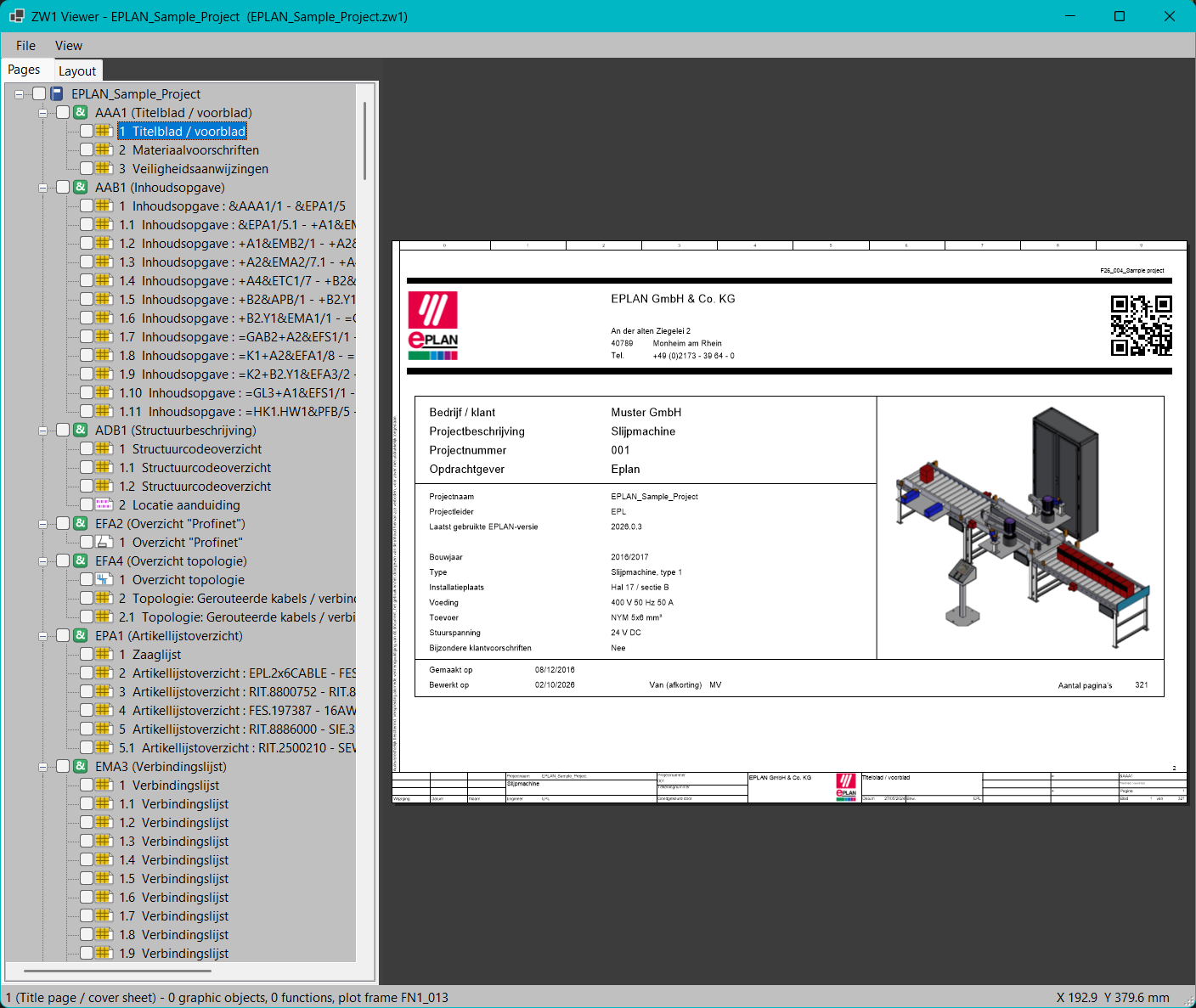Collapse the EFA4 (Overzicht topologie) node
The height and width of the screenshot is (1008, 1196).
42,561
